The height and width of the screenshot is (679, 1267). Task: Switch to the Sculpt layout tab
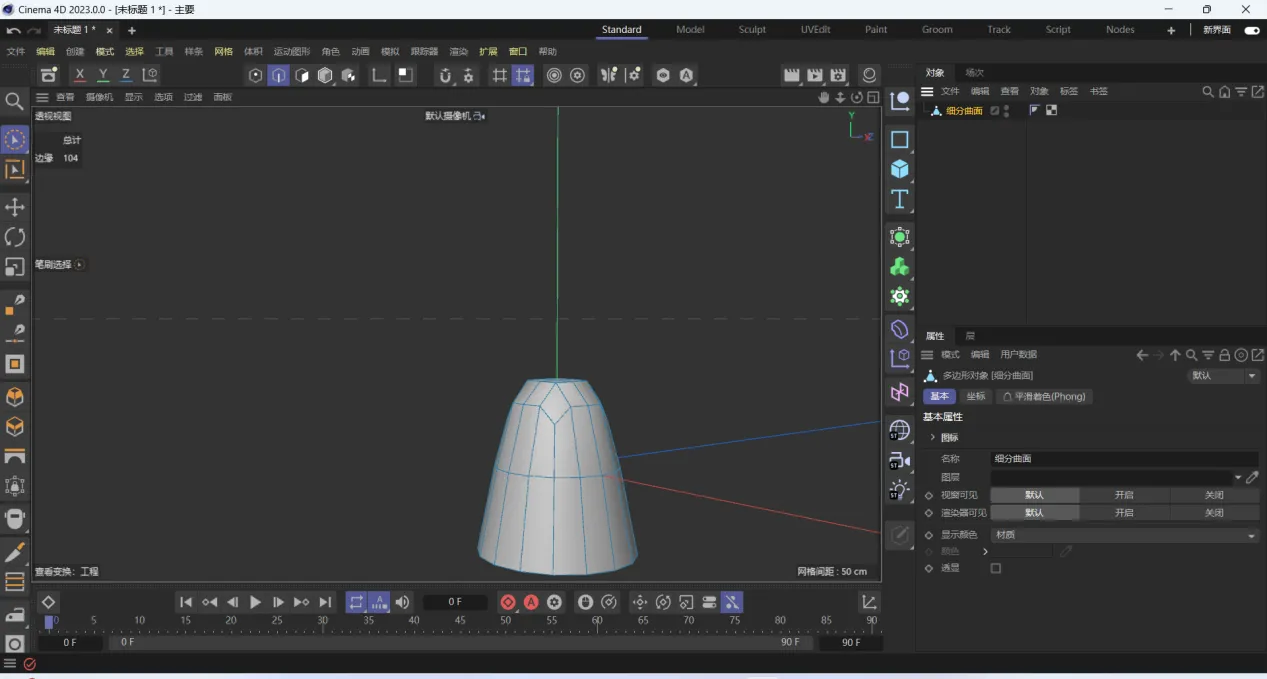[752, 30]
